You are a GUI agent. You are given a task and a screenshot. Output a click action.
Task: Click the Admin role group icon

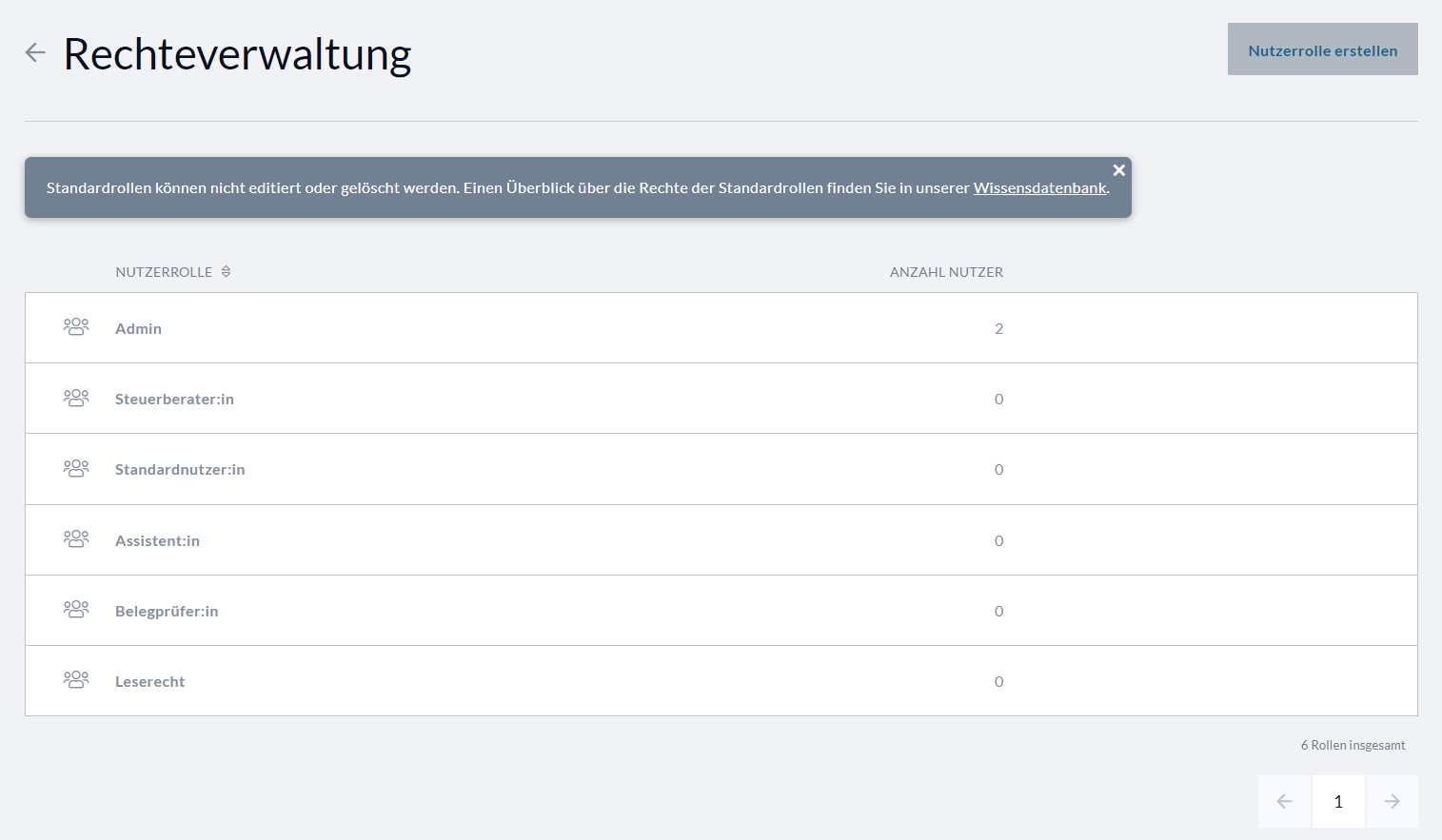click(x=76, y=328)
